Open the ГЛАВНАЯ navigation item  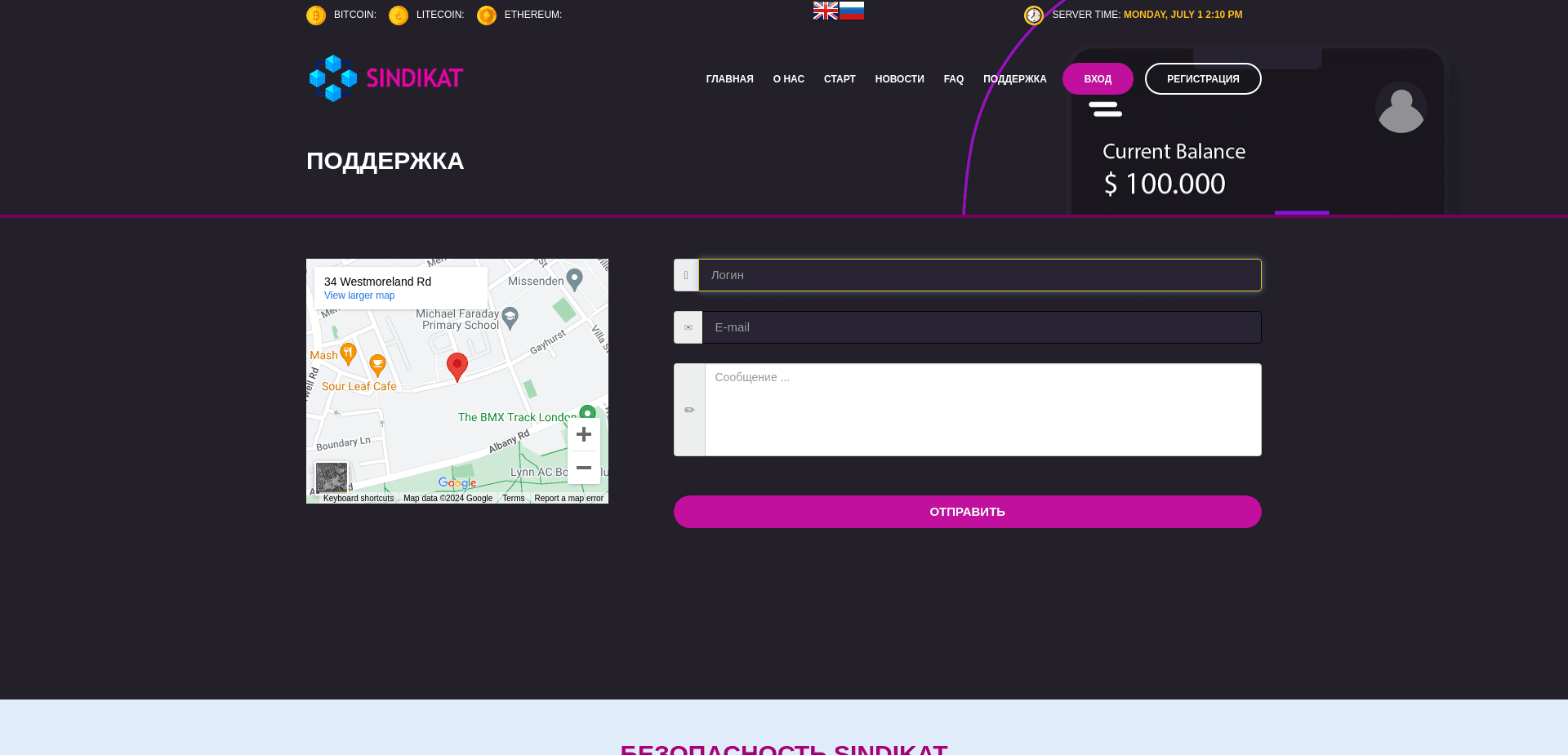(x=729, y=78)
